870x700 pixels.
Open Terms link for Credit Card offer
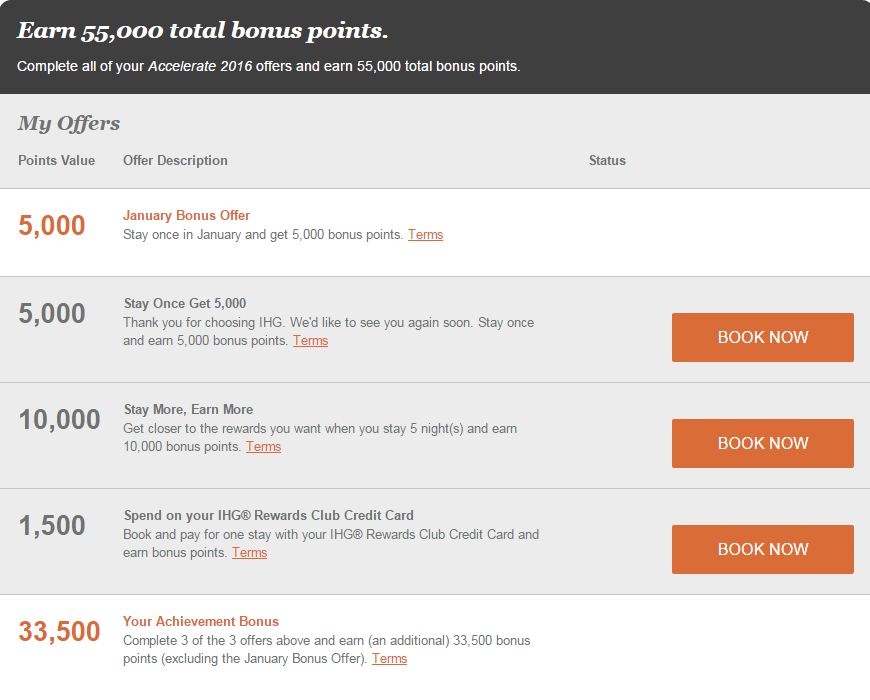tap(249, 553)
